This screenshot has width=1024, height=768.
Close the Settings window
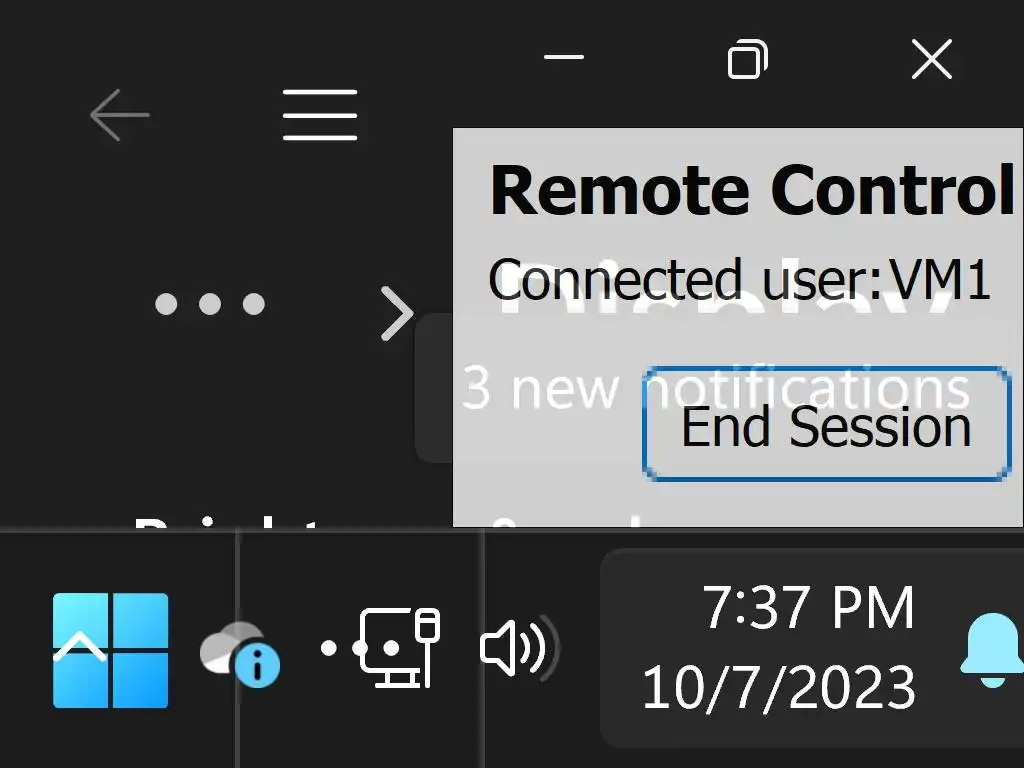click(x=931, y=60)
